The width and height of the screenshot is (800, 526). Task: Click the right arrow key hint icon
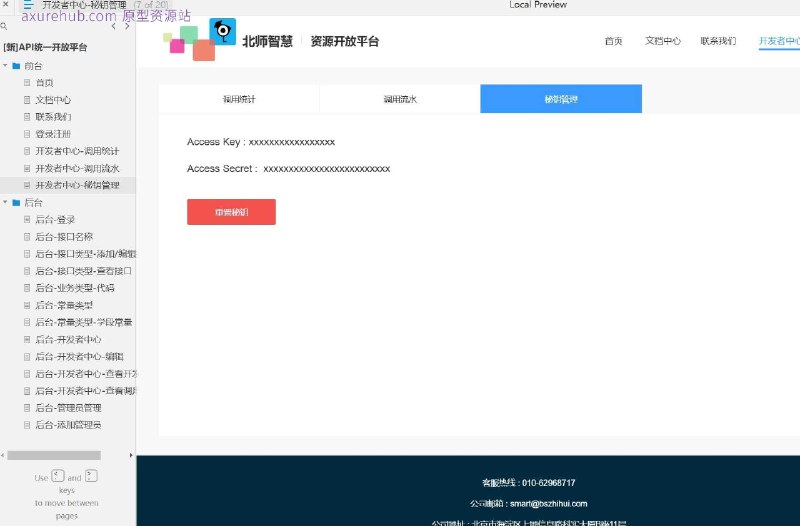[x=91, y=476]
